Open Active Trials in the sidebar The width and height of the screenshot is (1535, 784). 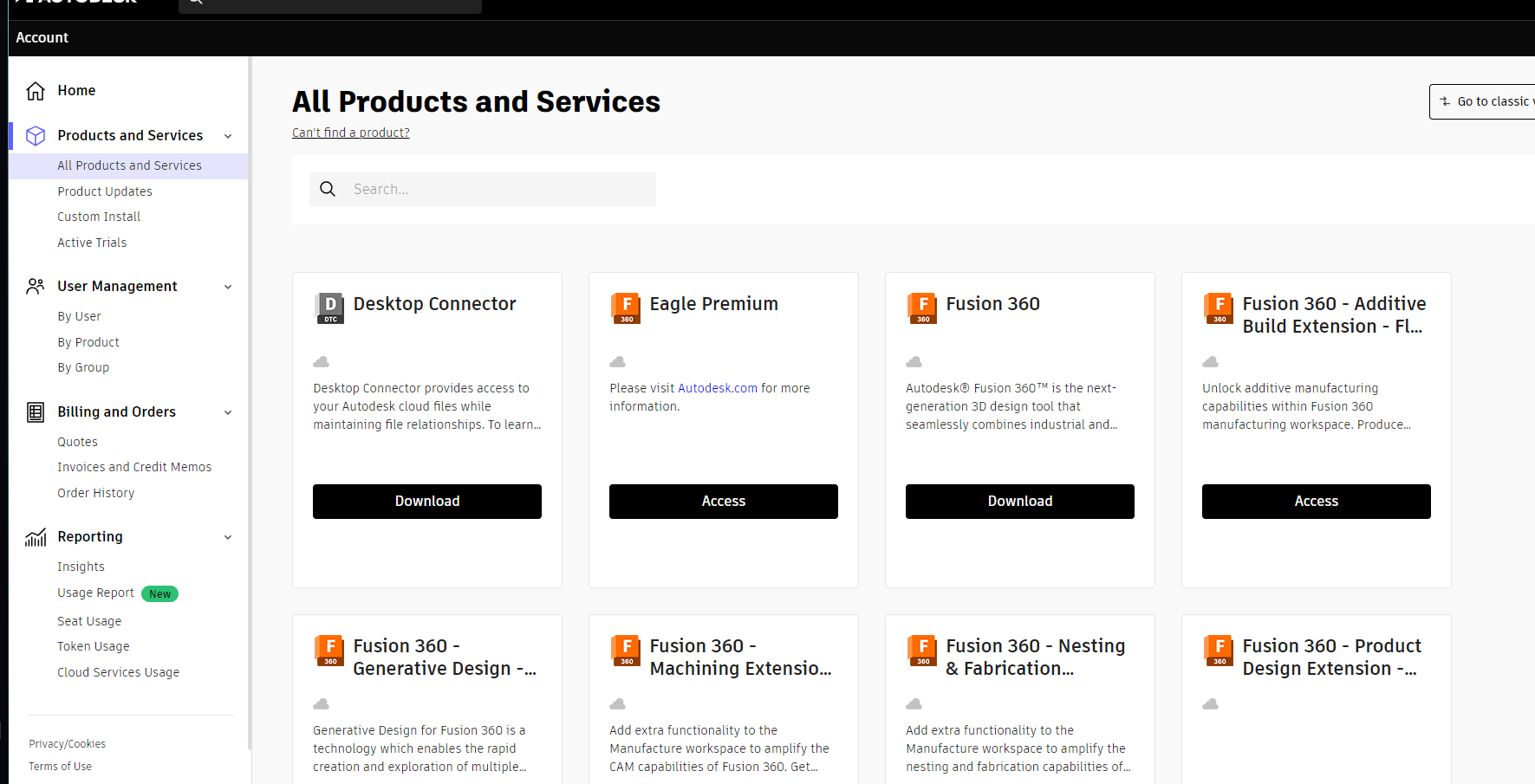coord(92,243)
